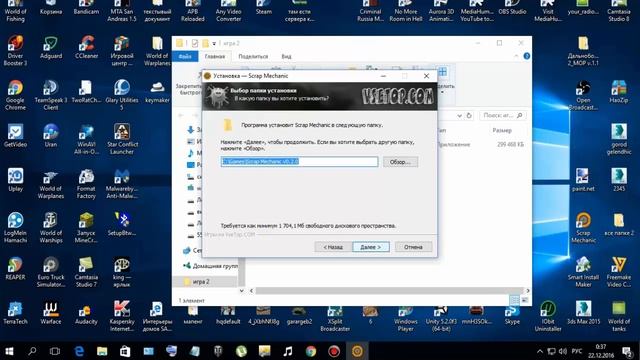The height and width of the screenshot is (360, 640).
Task: Click the Отмена button in installer
Action: click(413, 247)
